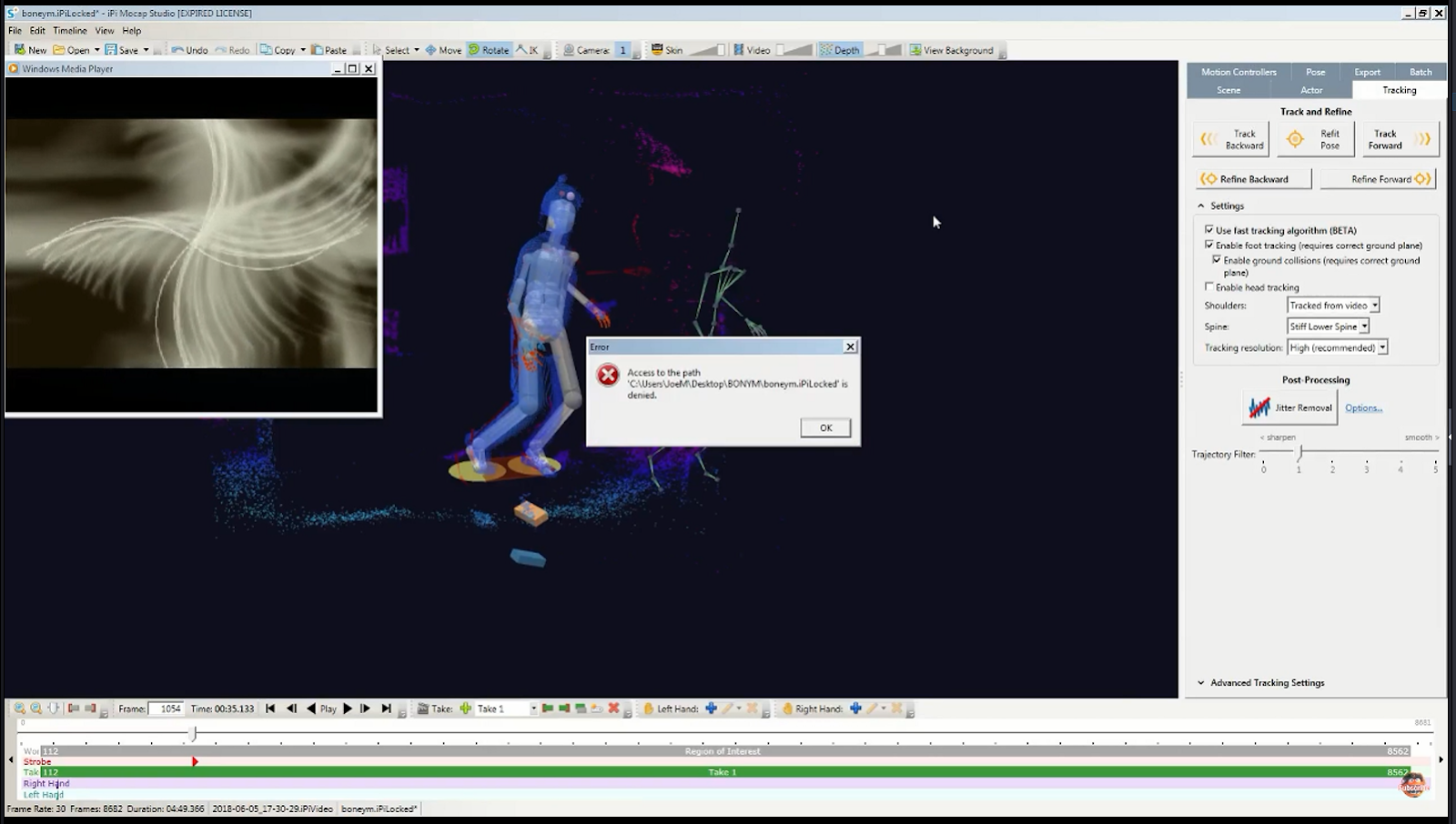Step to the next frame
The height and width of the screenshot is (824, 1456).
[365, 708]
